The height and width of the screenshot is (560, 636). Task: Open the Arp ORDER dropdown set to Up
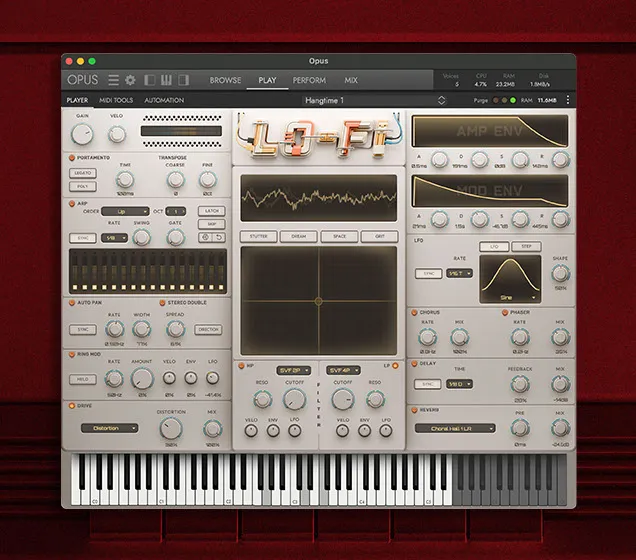[125, 211]
